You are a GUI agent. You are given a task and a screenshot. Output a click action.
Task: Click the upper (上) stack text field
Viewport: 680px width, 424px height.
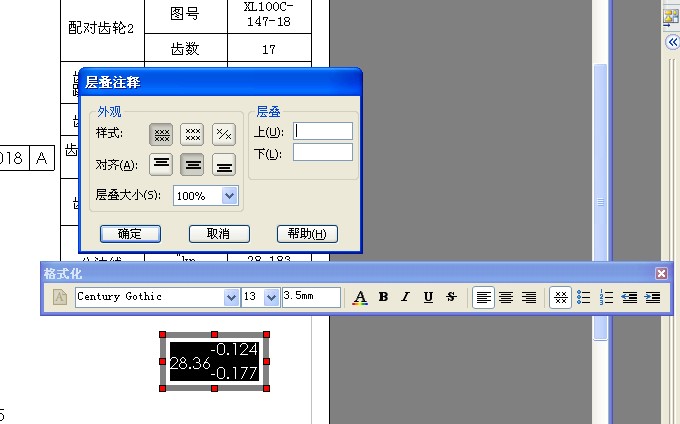(x=323, y=131)
